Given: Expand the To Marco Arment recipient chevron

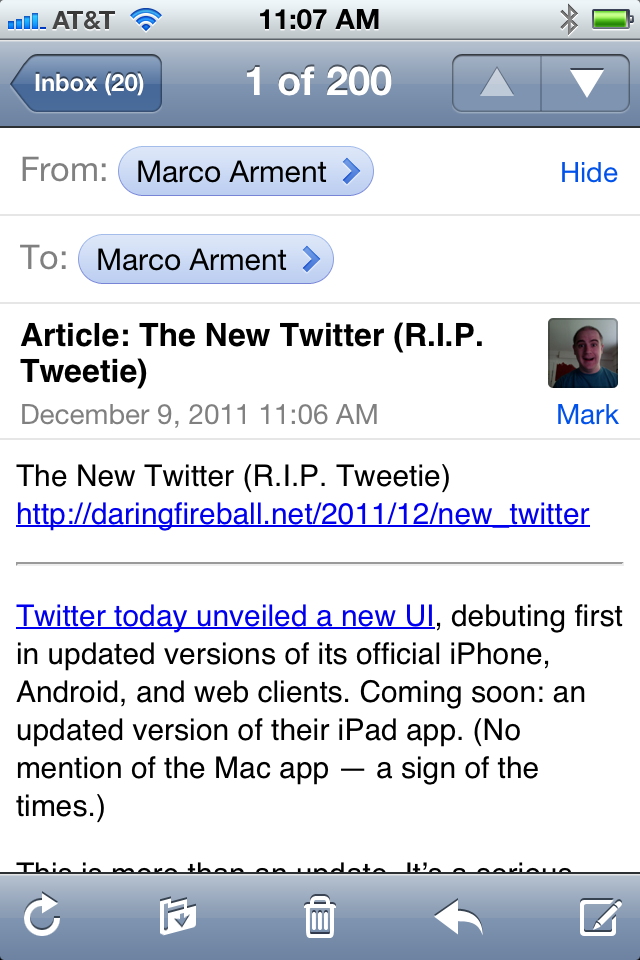Looking at the screenshot, I should pos(310,260).
